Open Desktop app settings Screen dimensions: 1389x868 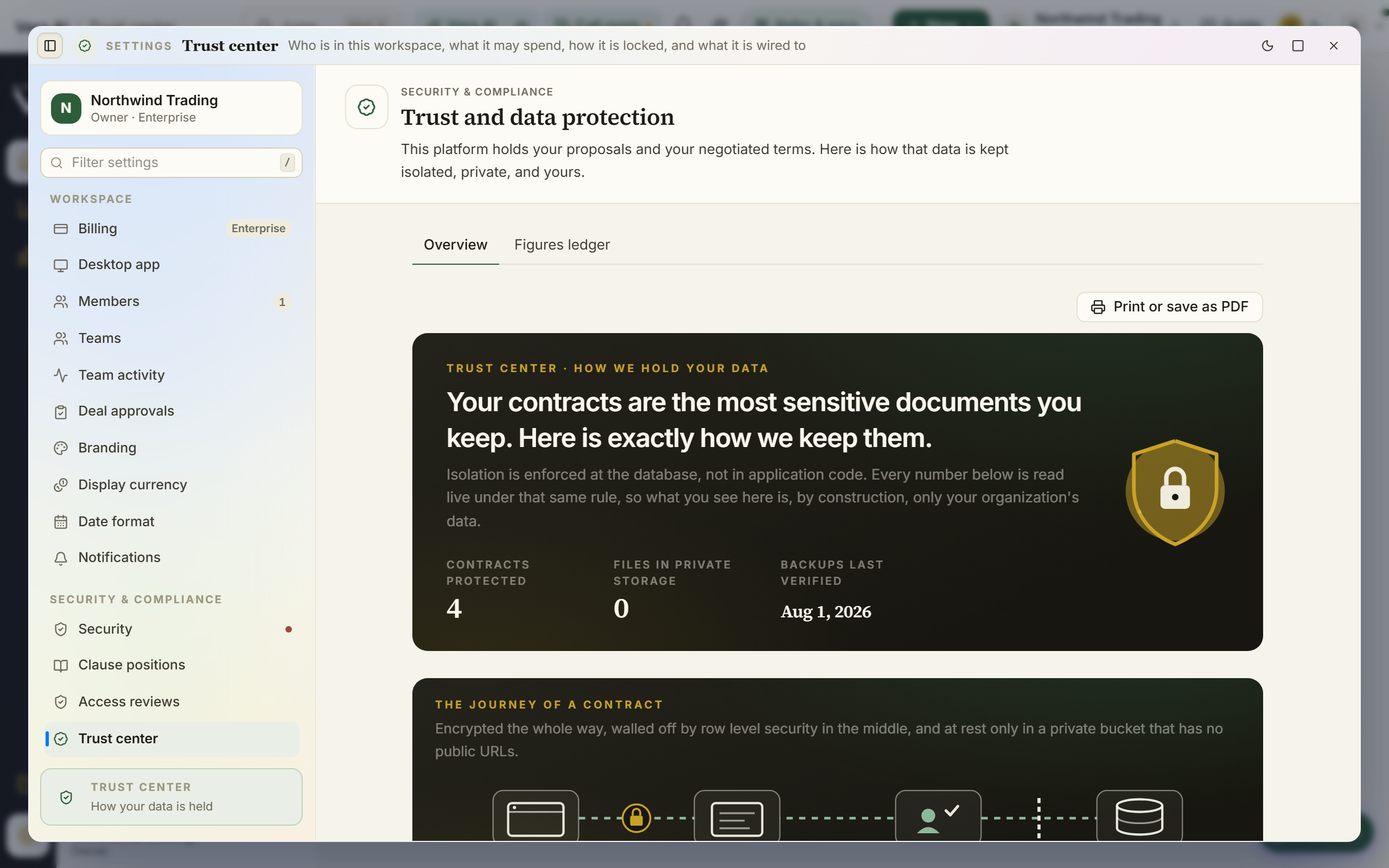tap(171, 265)
